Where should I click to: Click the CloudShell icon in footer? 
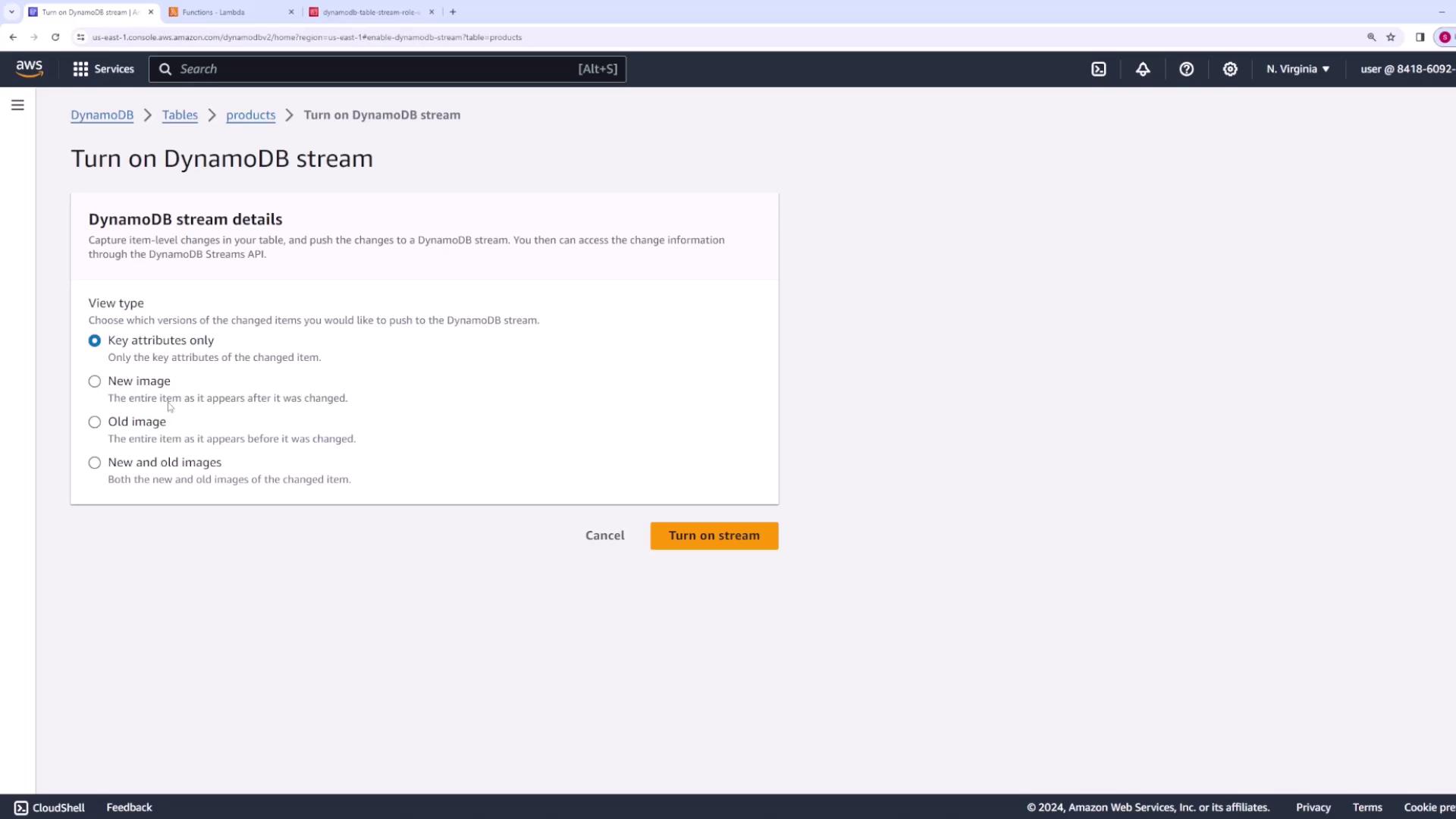pyautogui.click(x=21, y=808)
